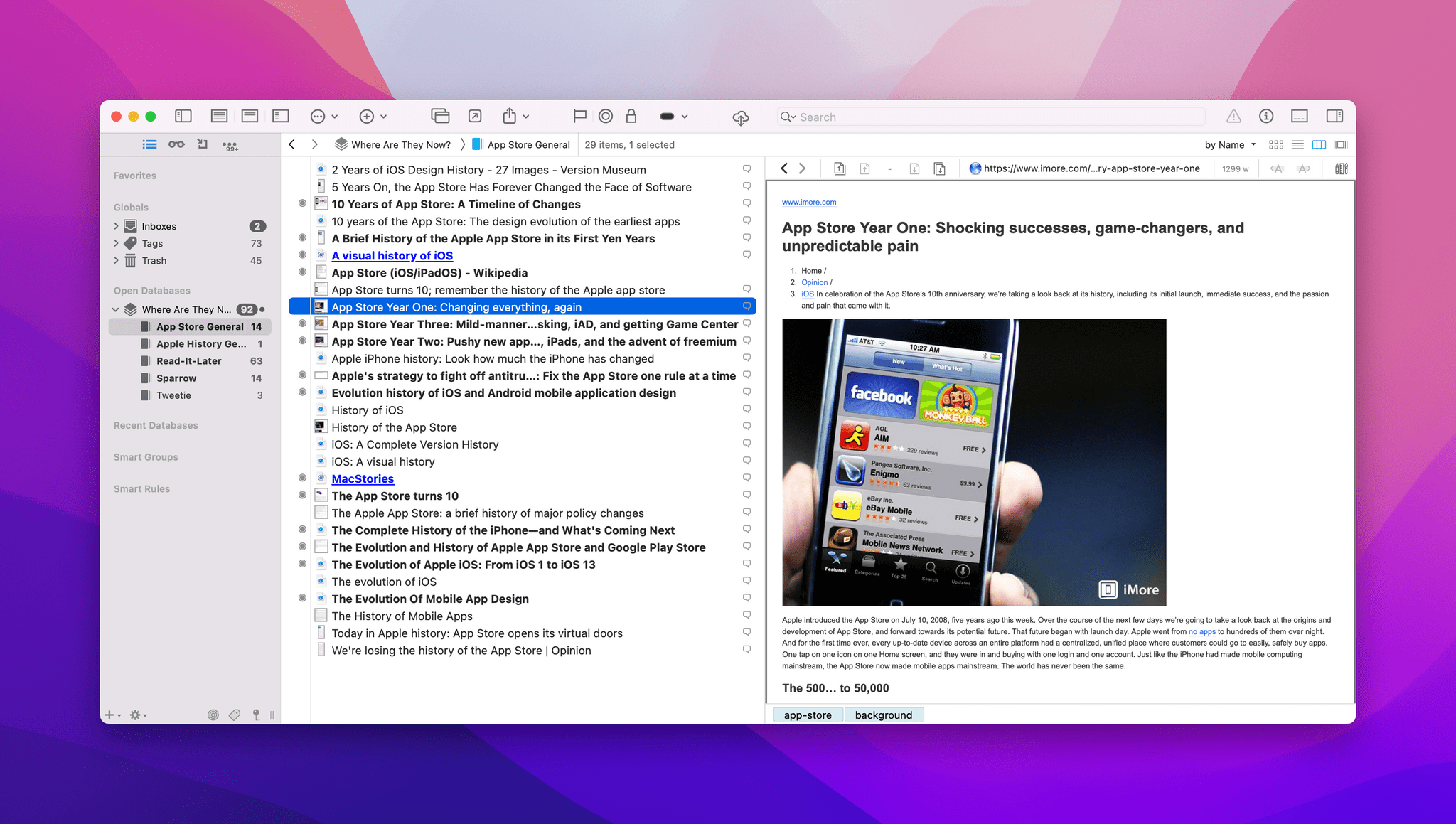Open the 'by Name' sort dropdown

tap(1230, 144)
